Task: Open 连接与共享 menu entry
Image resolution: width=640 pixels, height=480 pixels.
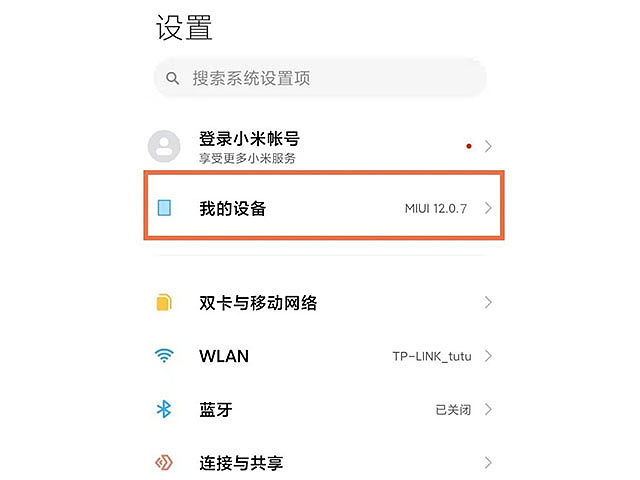Action: click(241, 462)
